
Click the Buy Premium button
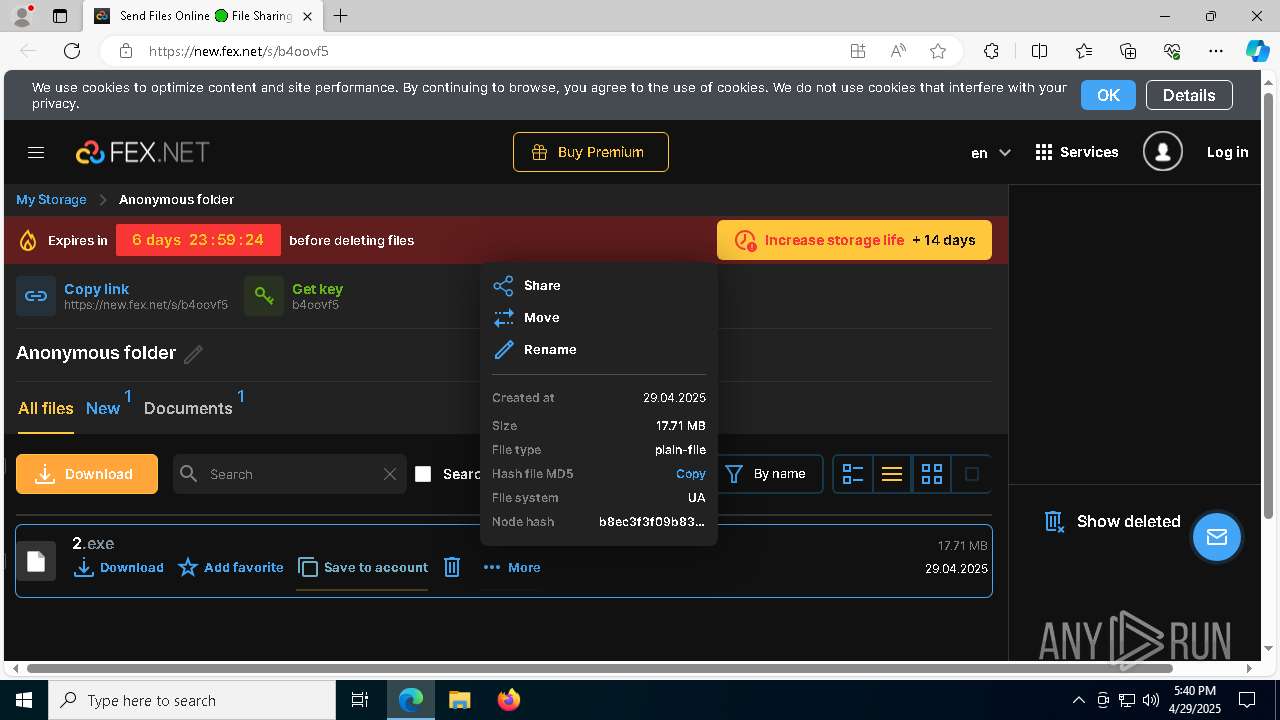click(x=590, y=152)
